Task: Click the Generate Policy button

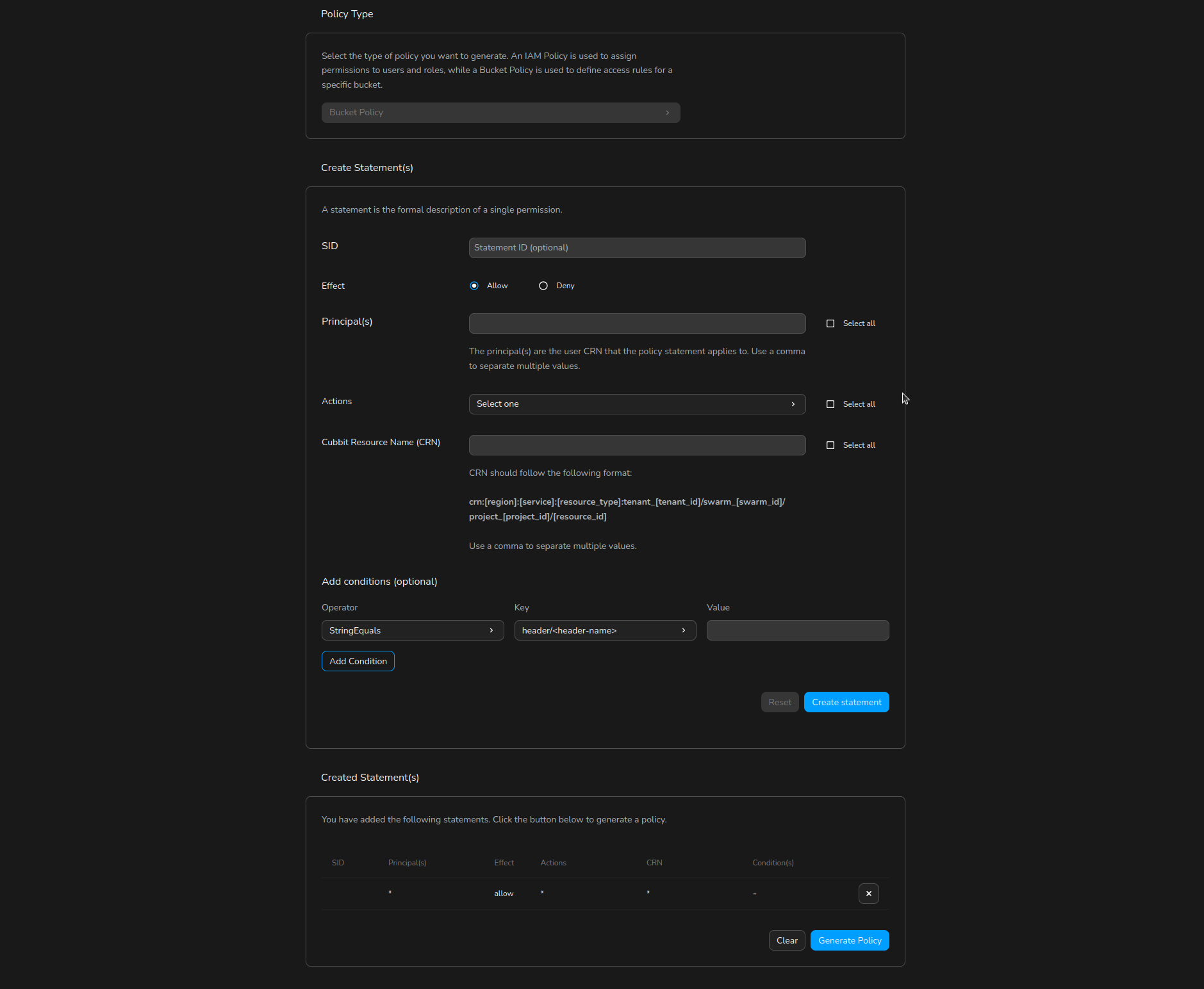Action: 849,940
